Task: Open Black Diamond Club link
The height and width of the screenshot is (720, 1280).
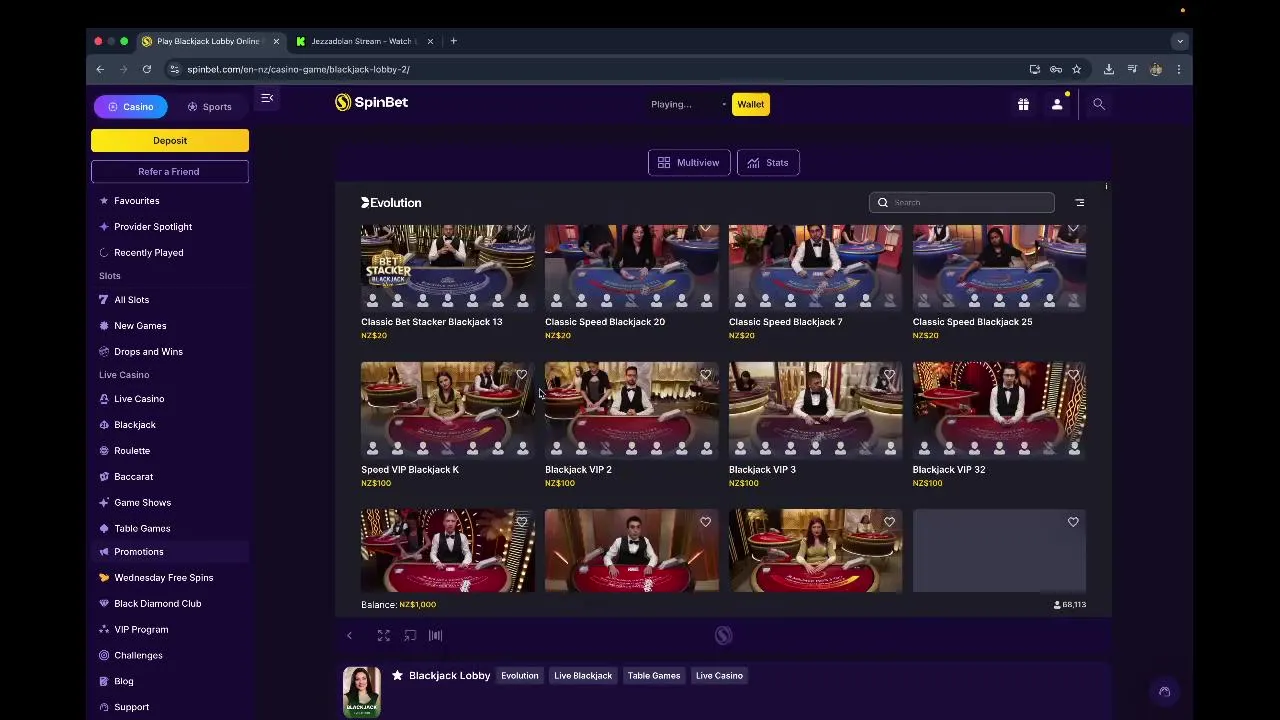Action: coord(157,604)
